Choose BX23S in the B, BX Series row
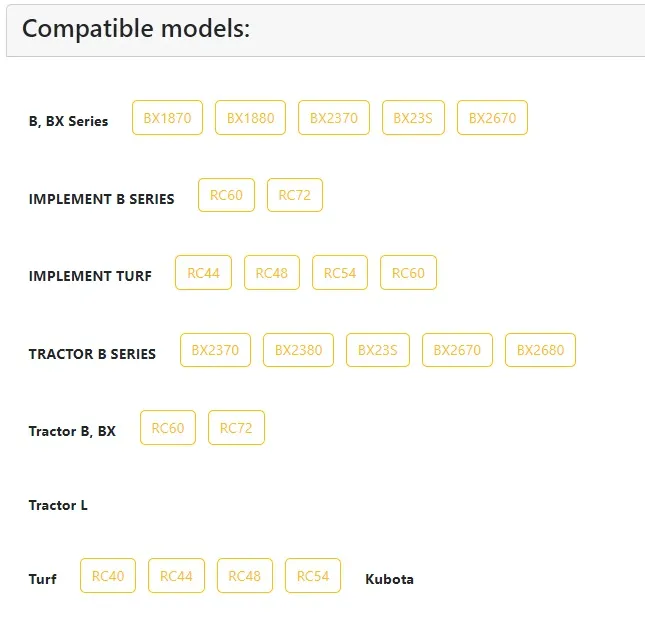645x641 pixels. pyautogui.click(x=413, y=118)
